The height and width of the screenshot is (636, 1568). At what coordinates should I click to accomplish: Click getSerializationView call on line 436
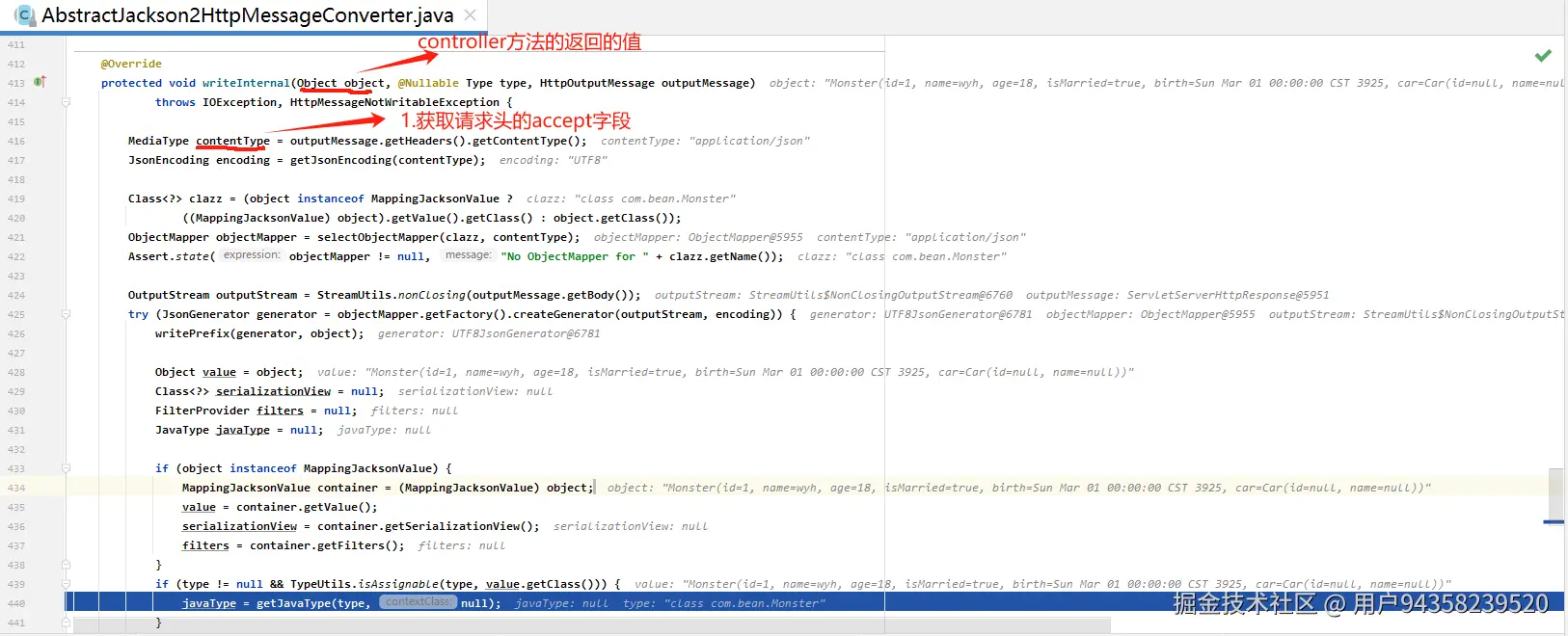462,526
